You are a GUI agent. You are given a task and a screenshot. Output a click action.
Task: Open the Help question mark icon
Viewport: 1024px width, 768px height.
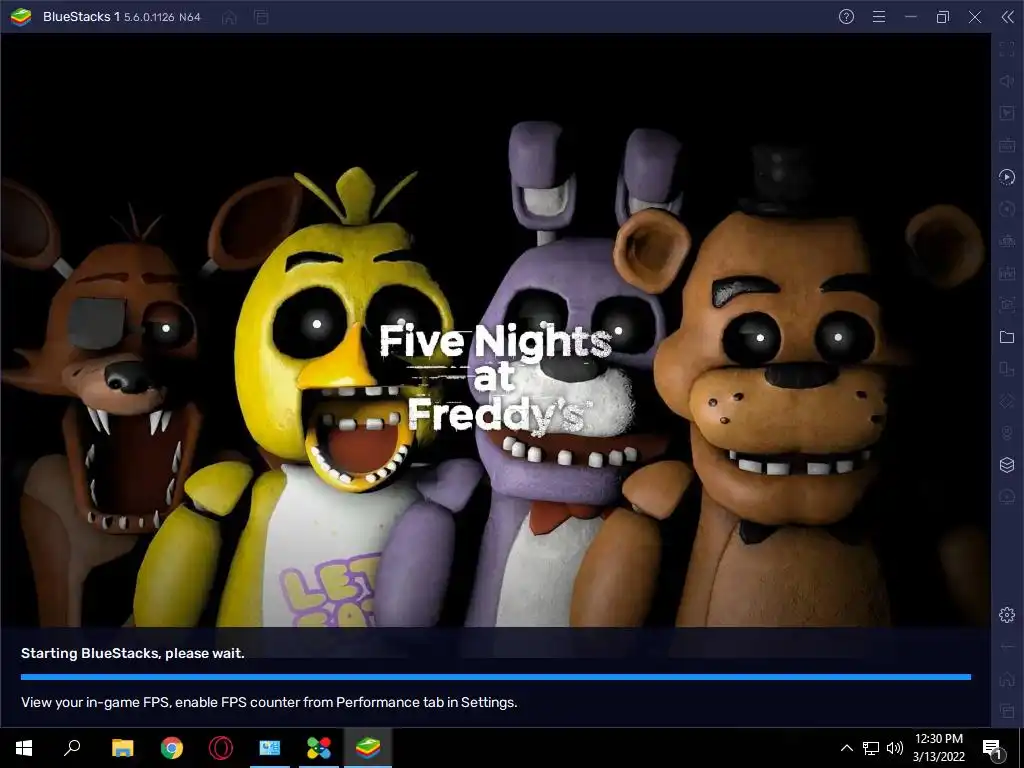click(846, 17)
